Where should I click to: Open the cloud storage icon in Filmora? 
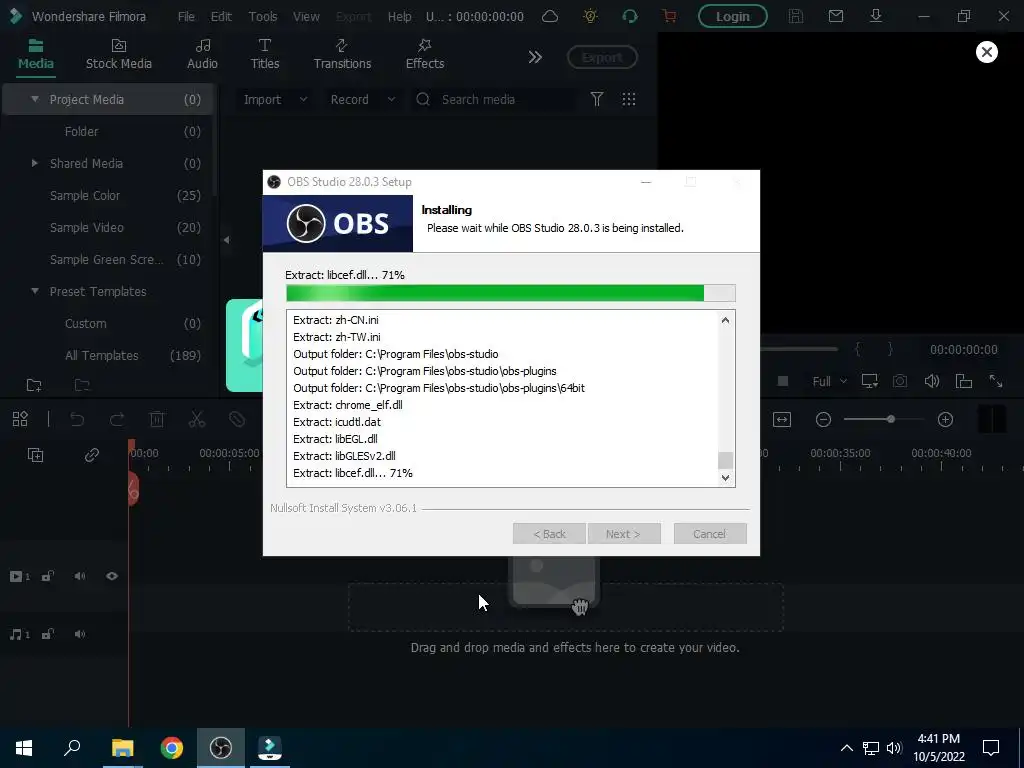point(550,16)
